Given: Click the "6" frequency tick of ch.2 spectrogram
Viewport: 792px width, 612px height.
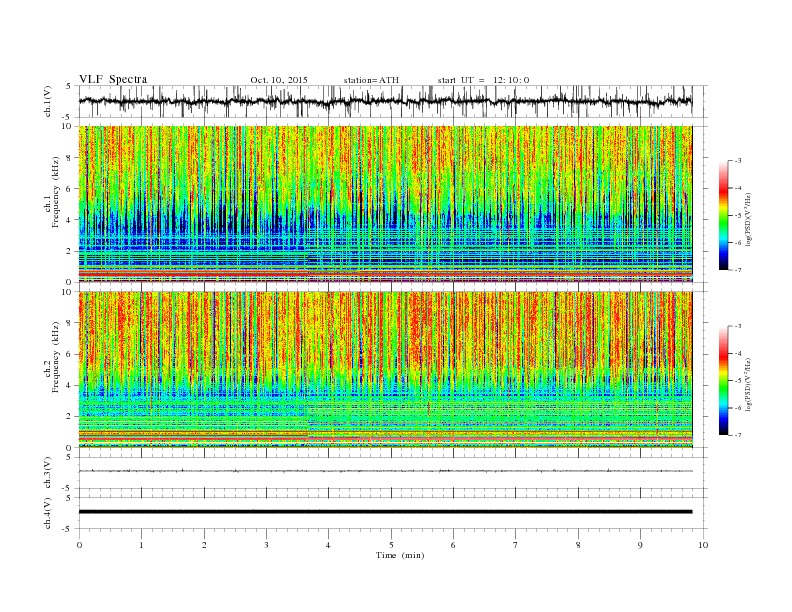Looking at the screenshot, I should pos(70,354).
